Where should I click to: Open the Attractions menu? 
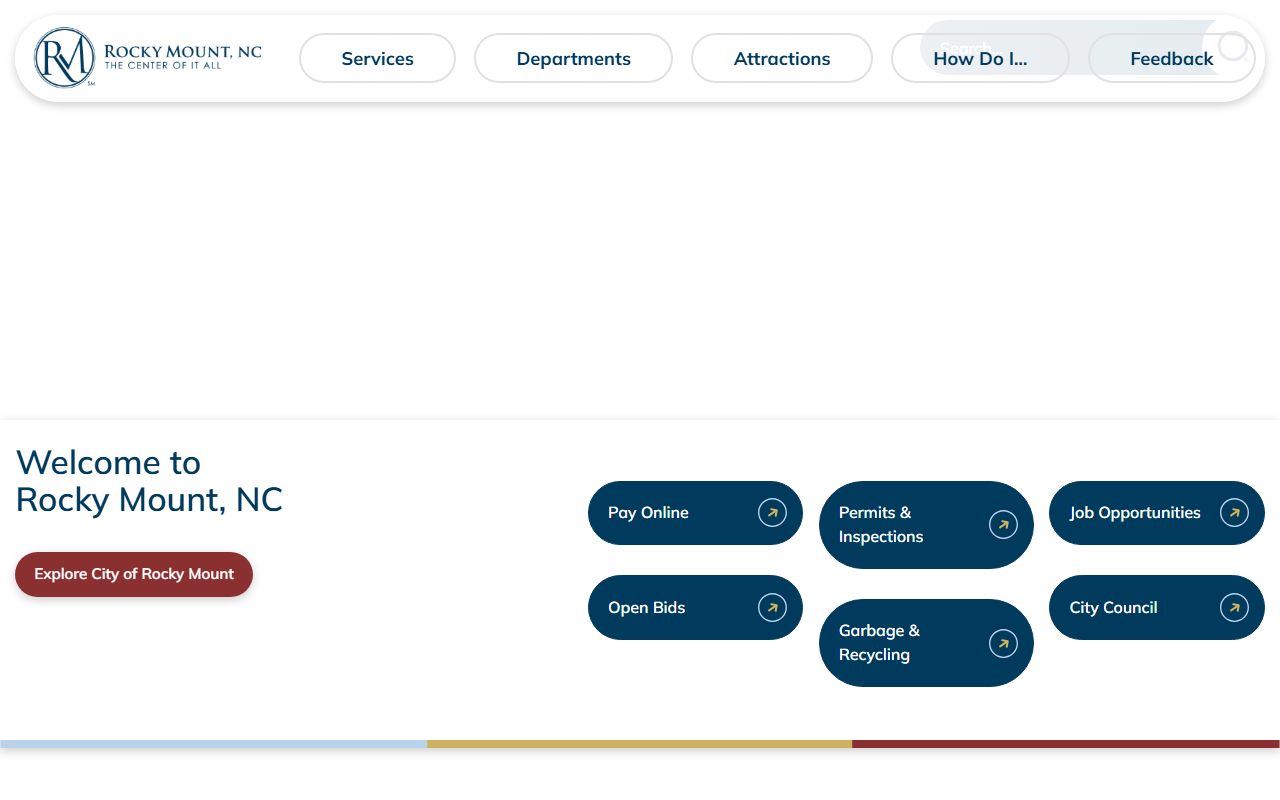tap(781, 58)
